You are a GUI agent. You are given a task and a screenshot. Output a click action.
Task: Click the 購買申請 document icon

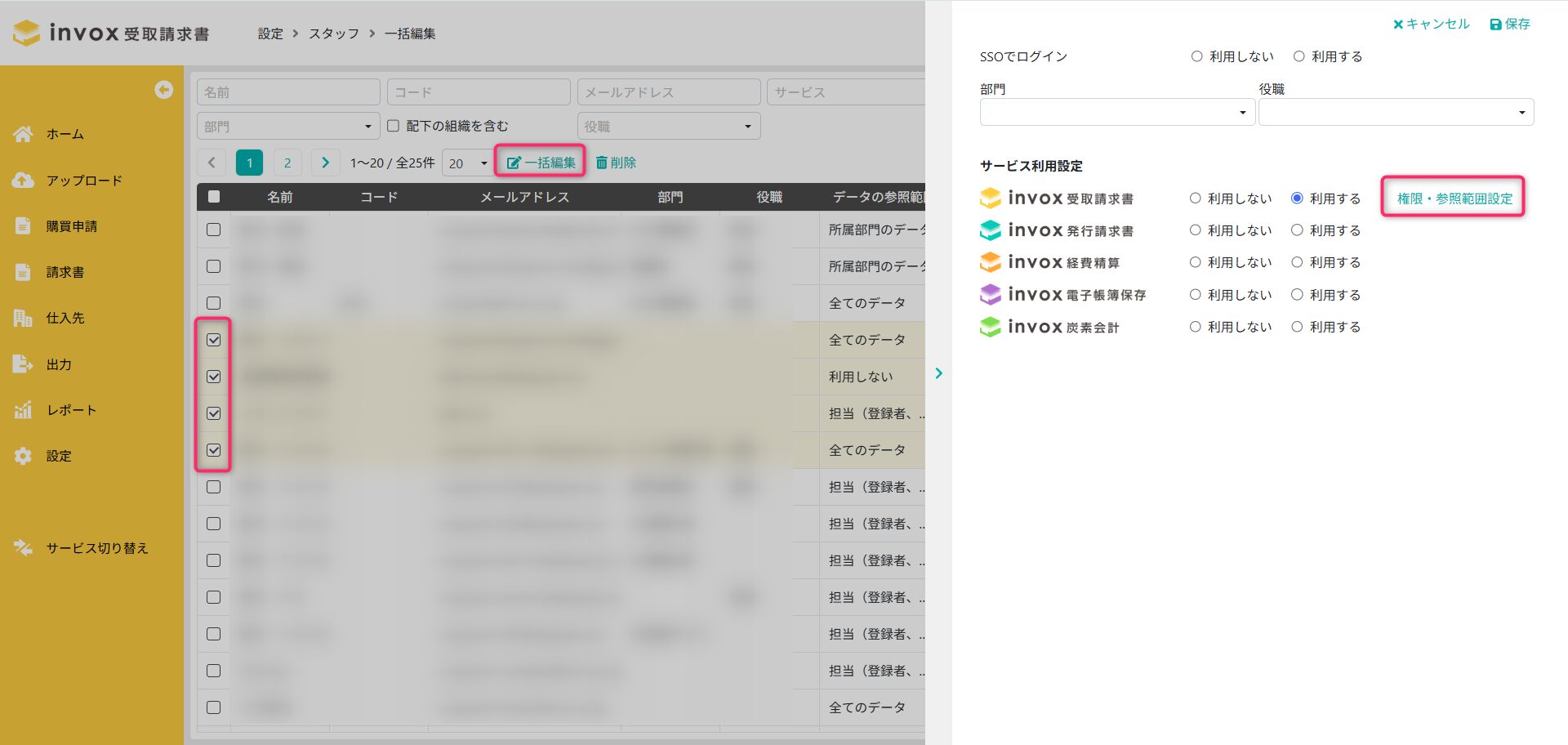23,226
